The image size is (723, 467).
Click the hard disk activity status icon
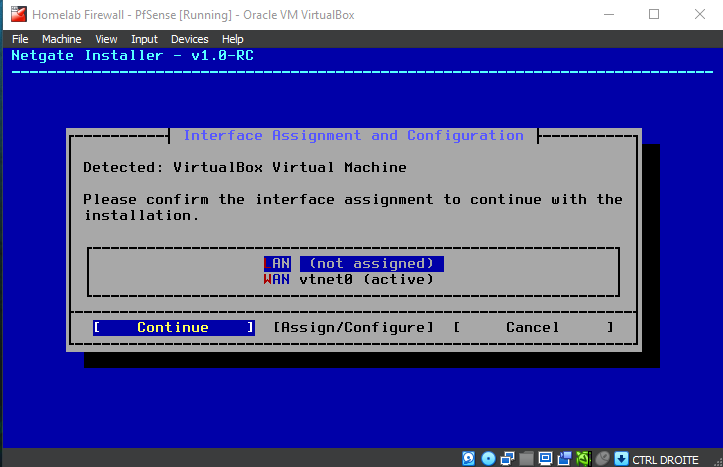pos(468,458)
